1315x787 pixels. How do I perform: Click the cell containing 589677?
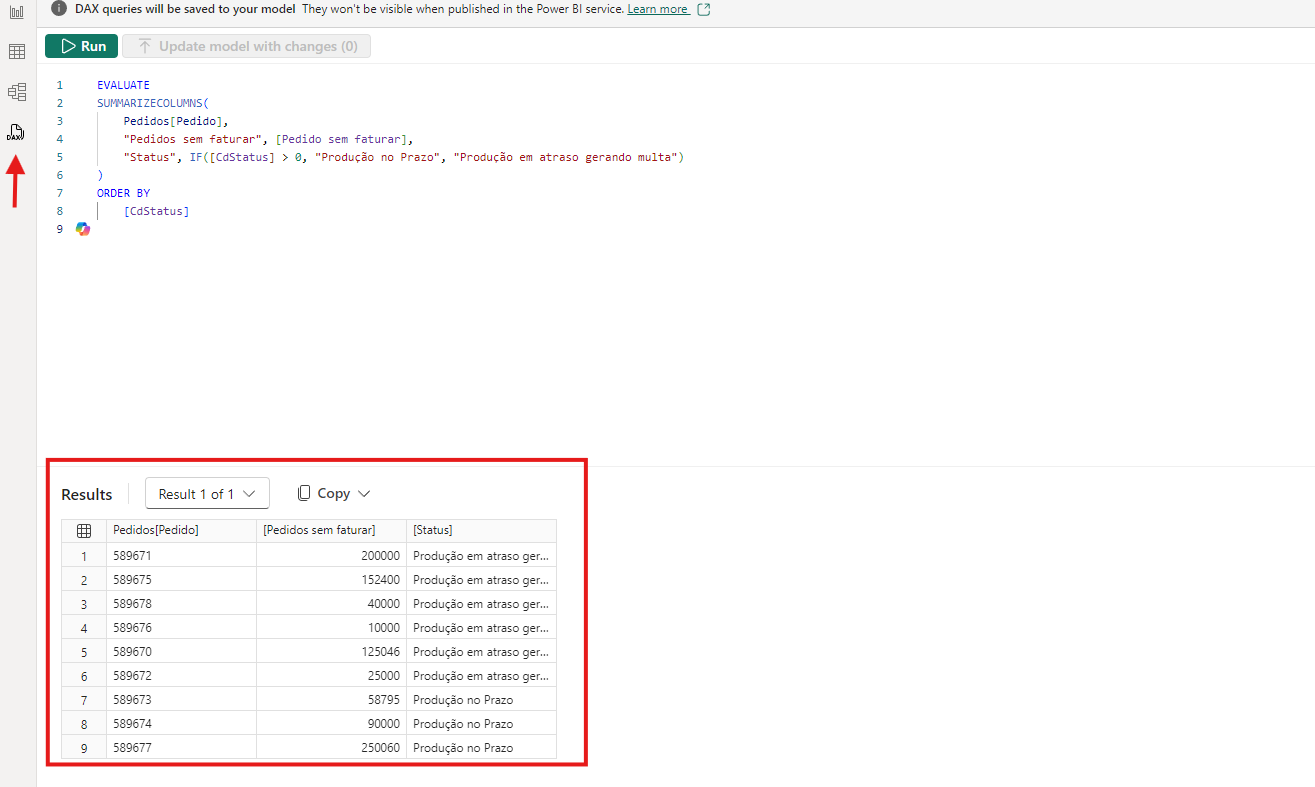(180, 748)
